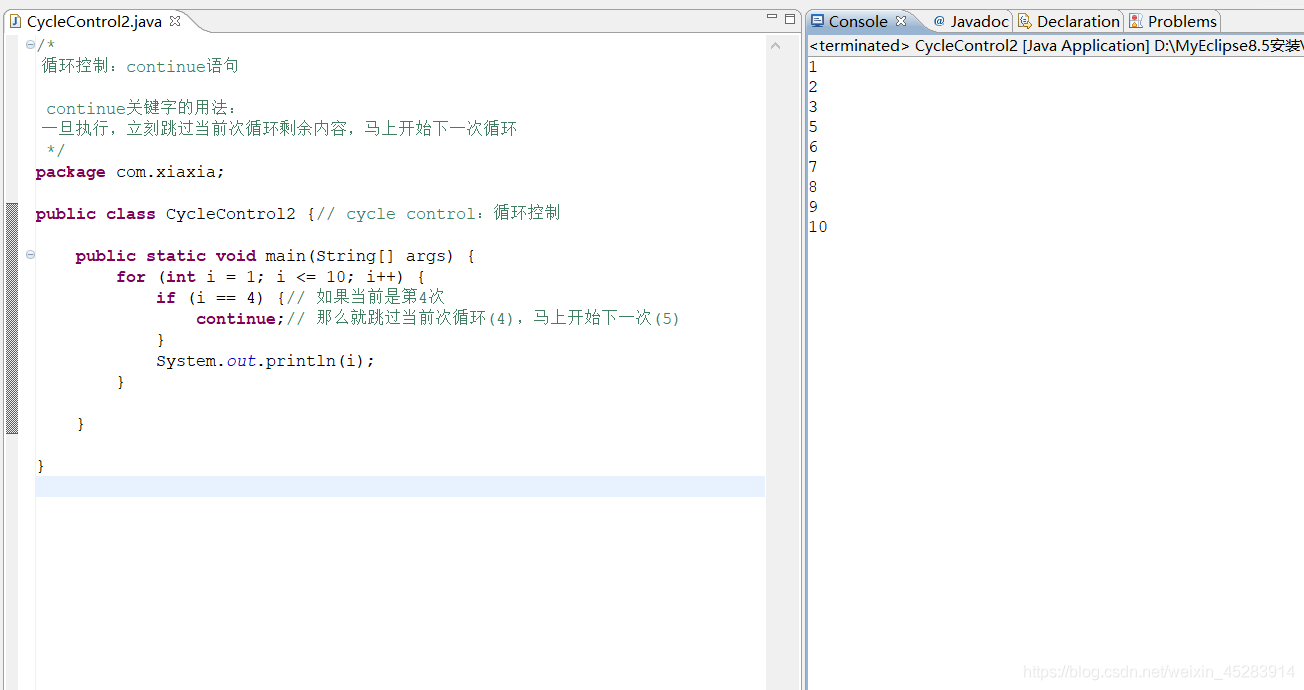Click console output line "7"
Screen dimensions: 1304x690
(x=813, y=167)
